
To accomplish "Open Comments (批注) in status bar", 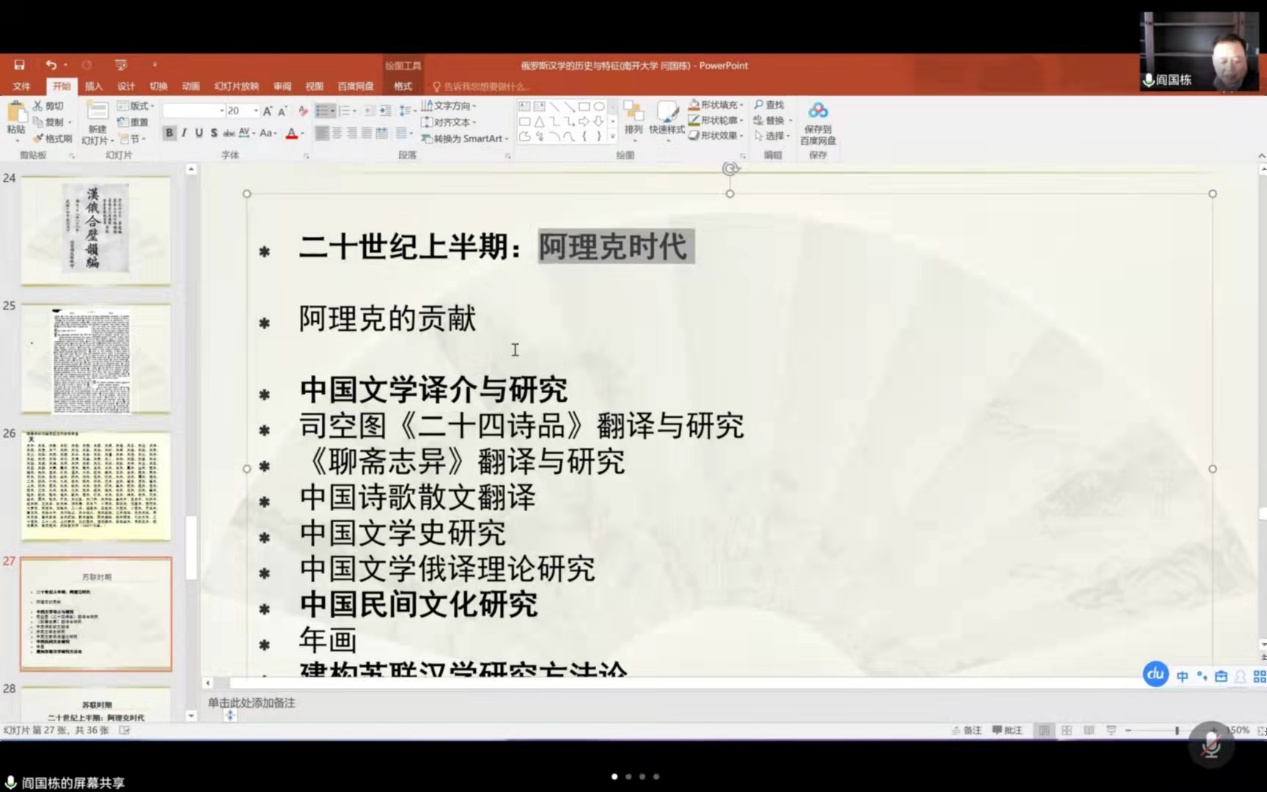I will 1007,731.
